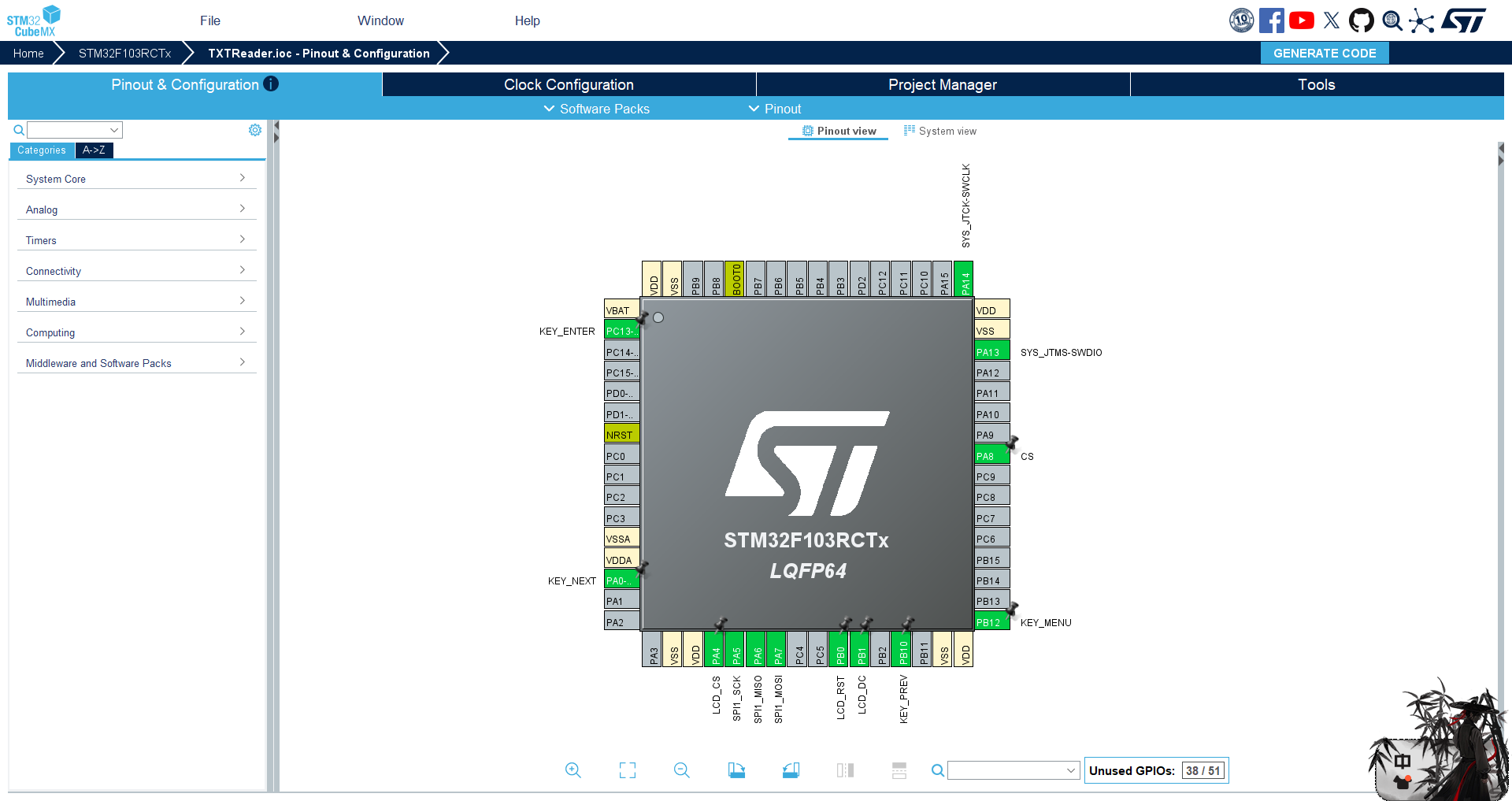Expand the Multimedia category
Viewport: 1512px width, 801px height.
click(136, 302)
